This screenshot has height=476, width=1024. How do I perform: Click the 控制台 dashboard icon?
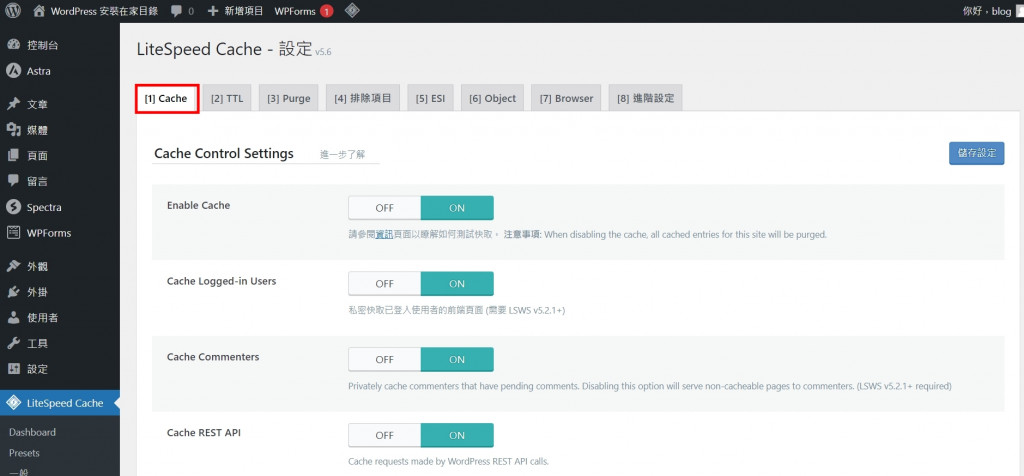(13, 45)
